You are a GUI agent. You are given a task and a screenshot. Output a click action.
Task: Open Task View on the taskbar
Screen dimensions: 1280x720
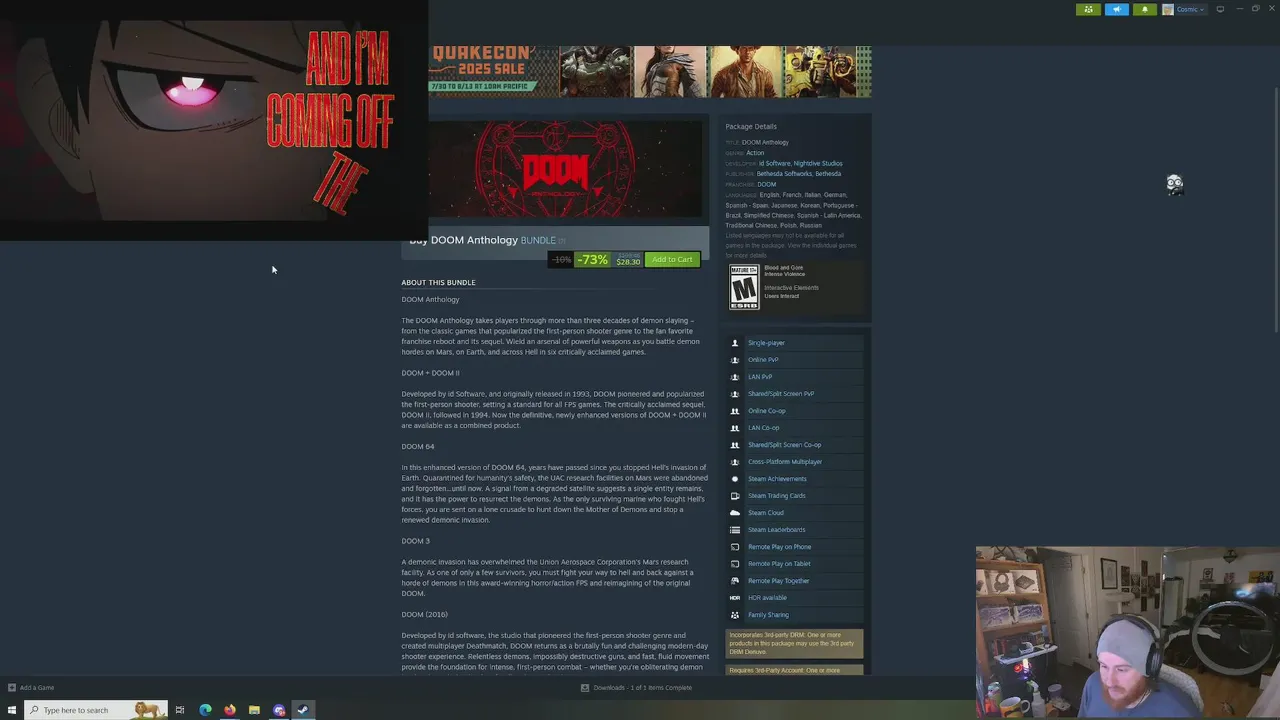click(180, 710)
